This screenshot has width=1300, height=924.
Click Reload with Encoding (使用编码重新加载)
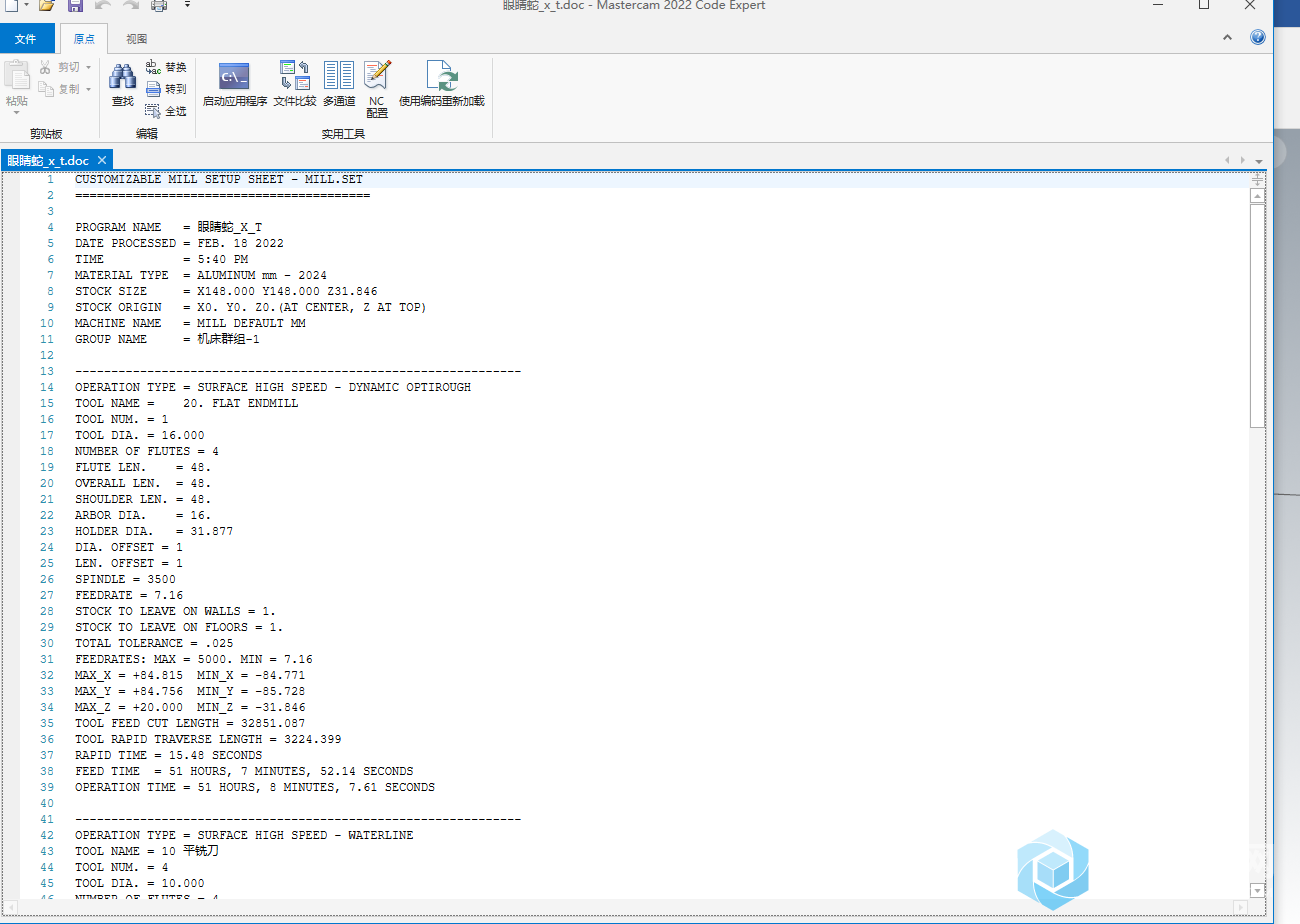(x=441, y=84)
